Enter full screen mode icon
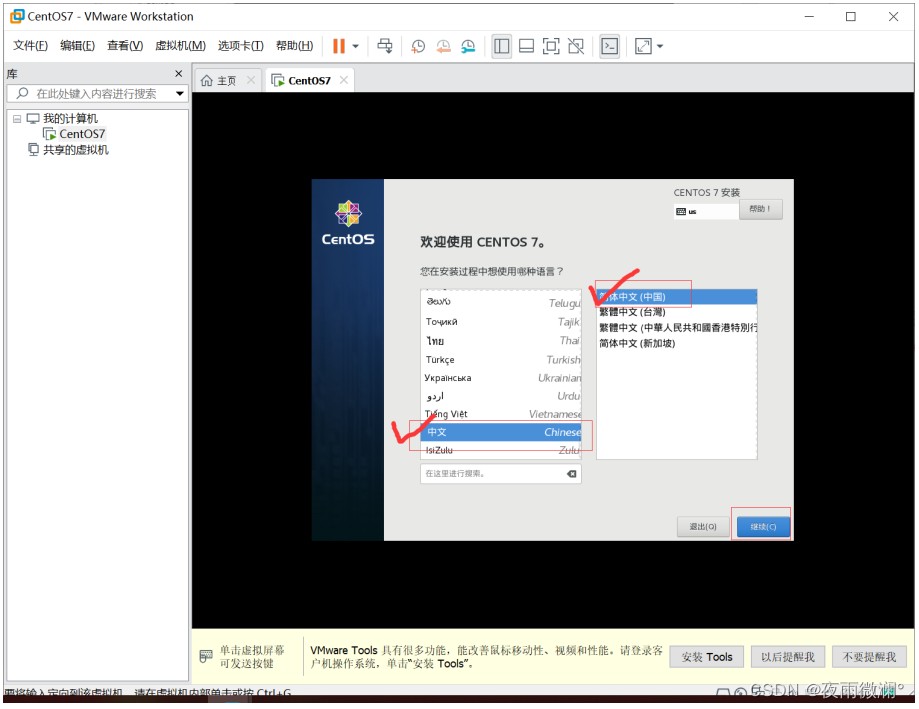 551,46
